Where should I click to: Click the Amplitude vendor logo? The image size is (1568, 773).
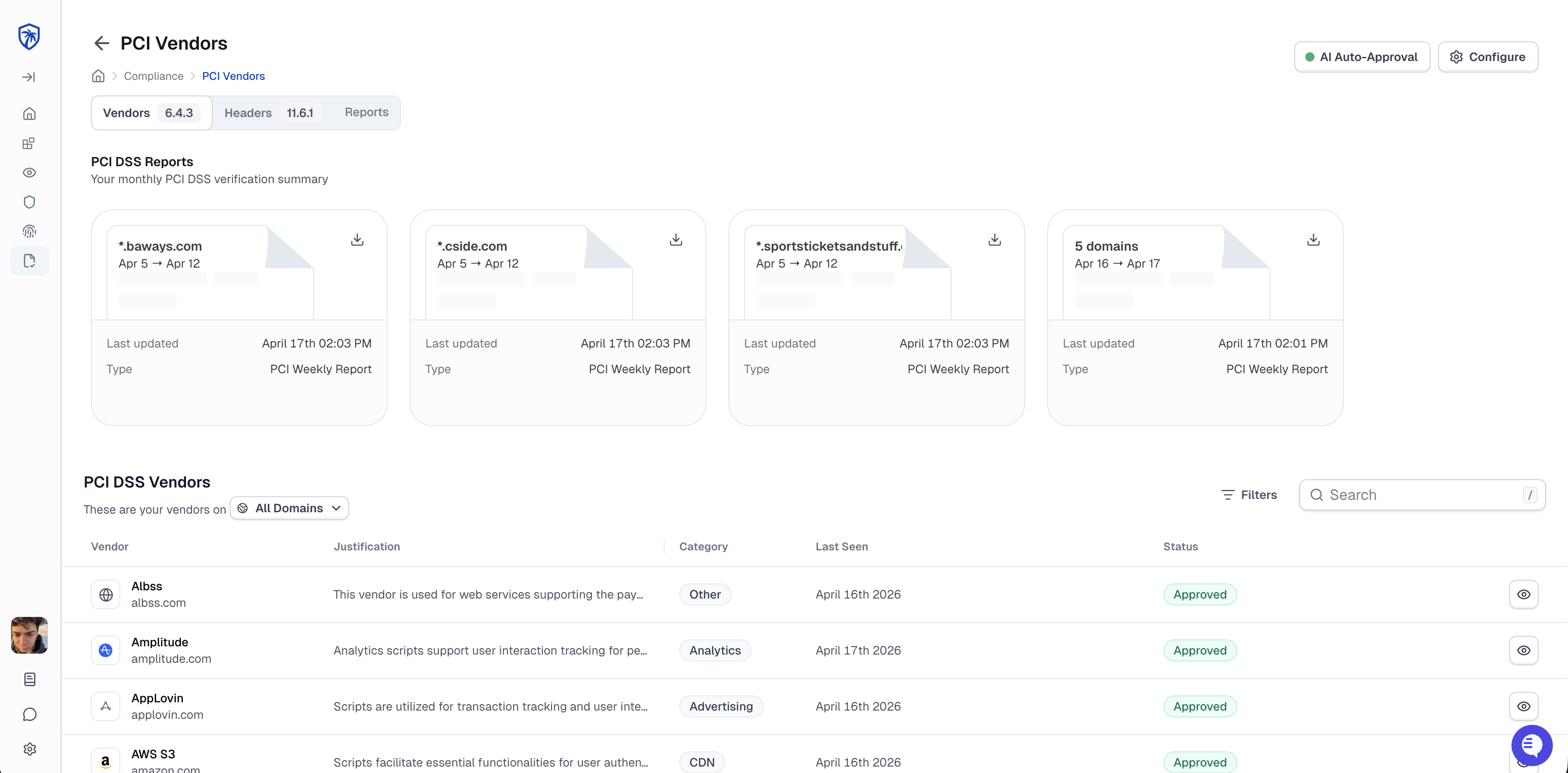click(x=105, y=651)
